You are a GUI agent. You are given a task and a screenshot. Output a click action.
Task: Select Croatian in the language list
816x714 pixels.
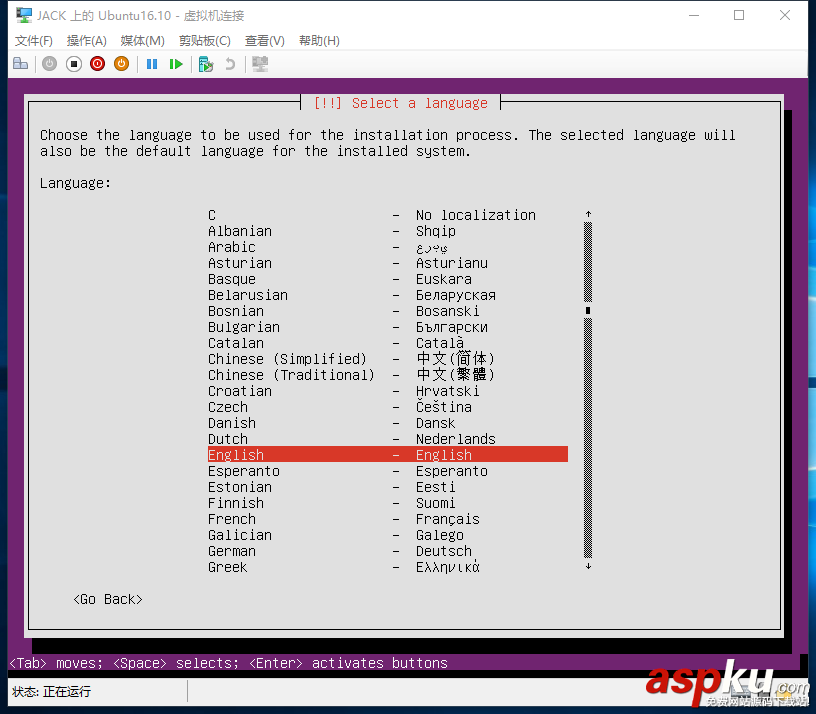[x=388, y=391]
